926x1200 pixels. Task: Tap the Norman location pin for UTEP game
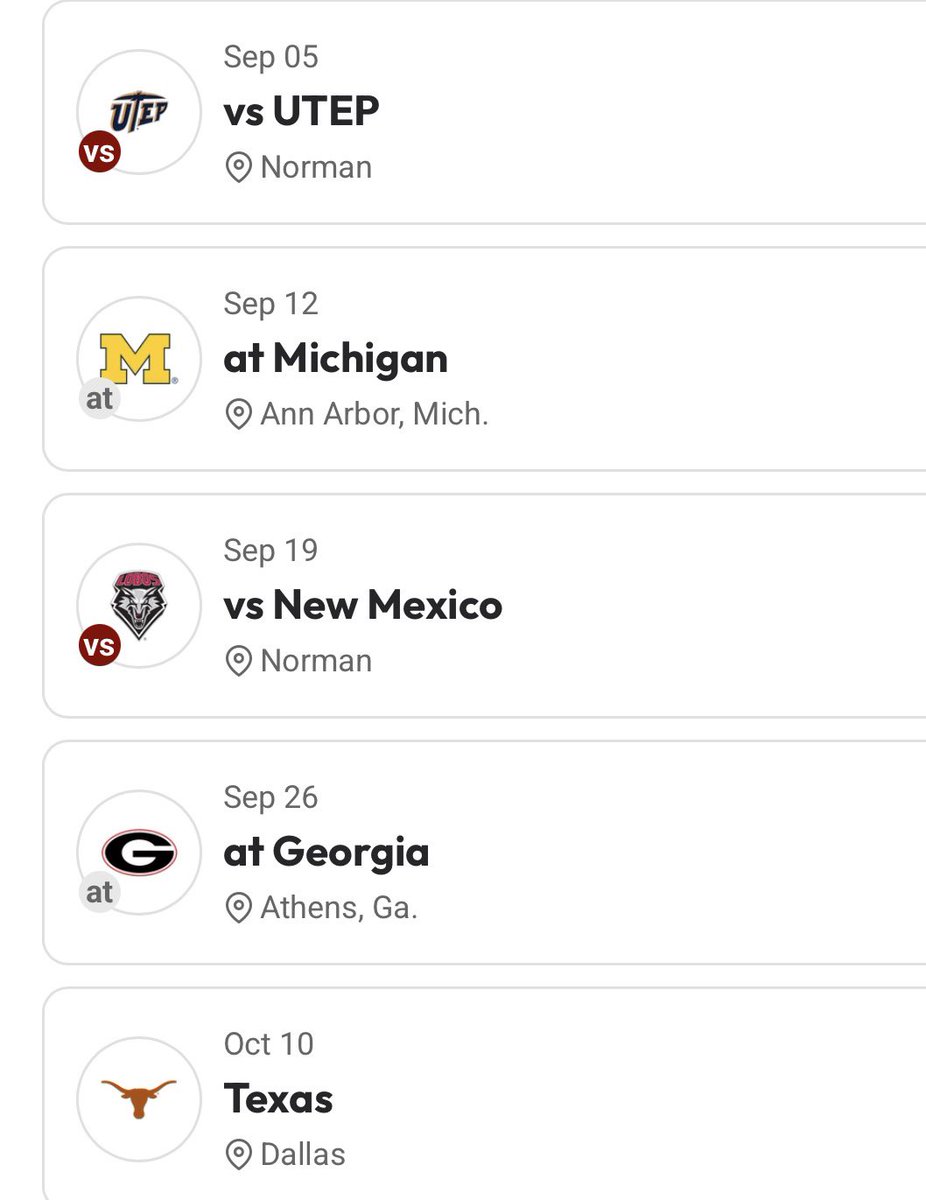(238, 167)
